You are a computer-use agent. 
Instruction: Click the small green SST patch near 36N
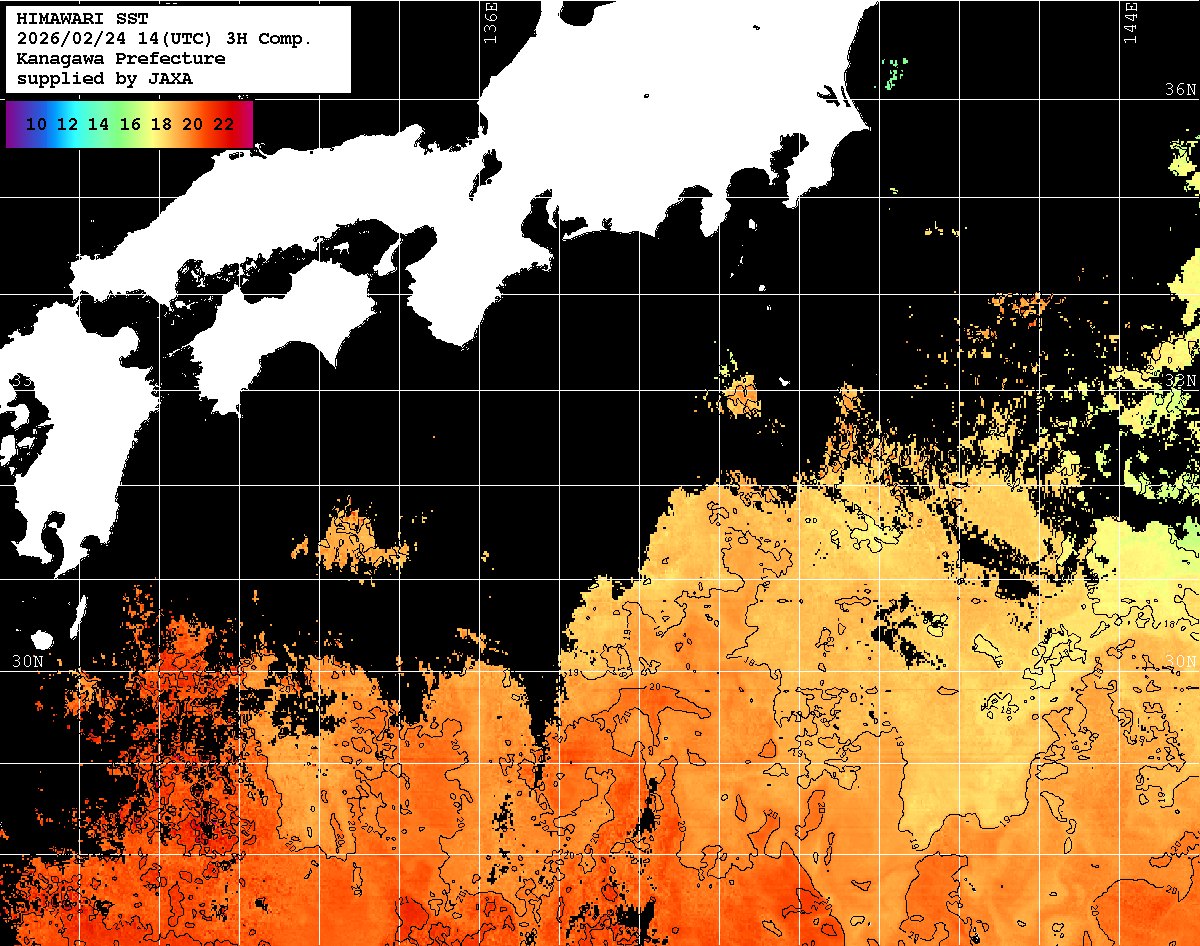pos(895,73)
